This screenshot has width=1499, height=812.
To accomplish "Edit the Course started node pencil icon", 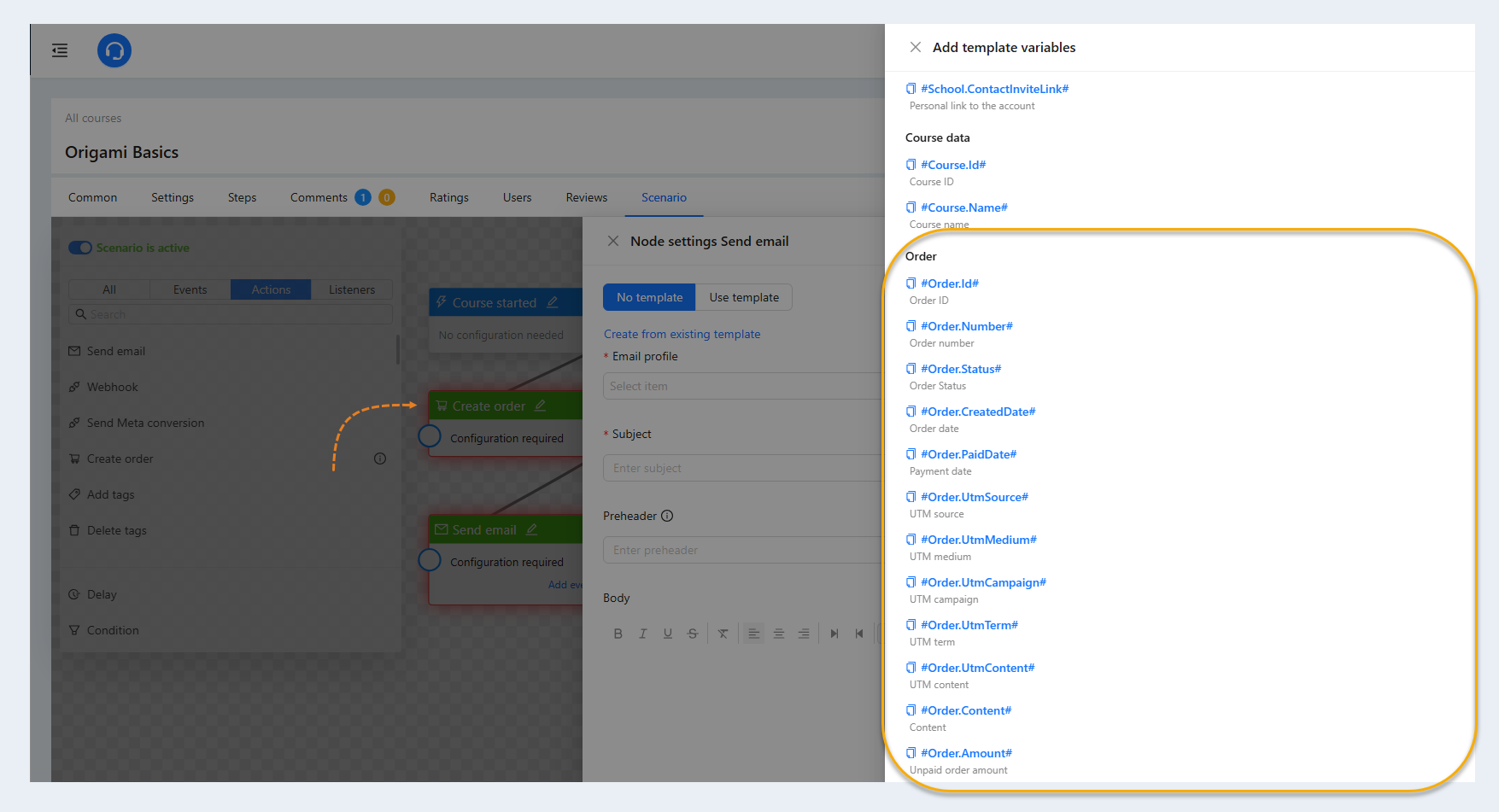I will coord(553,302).
